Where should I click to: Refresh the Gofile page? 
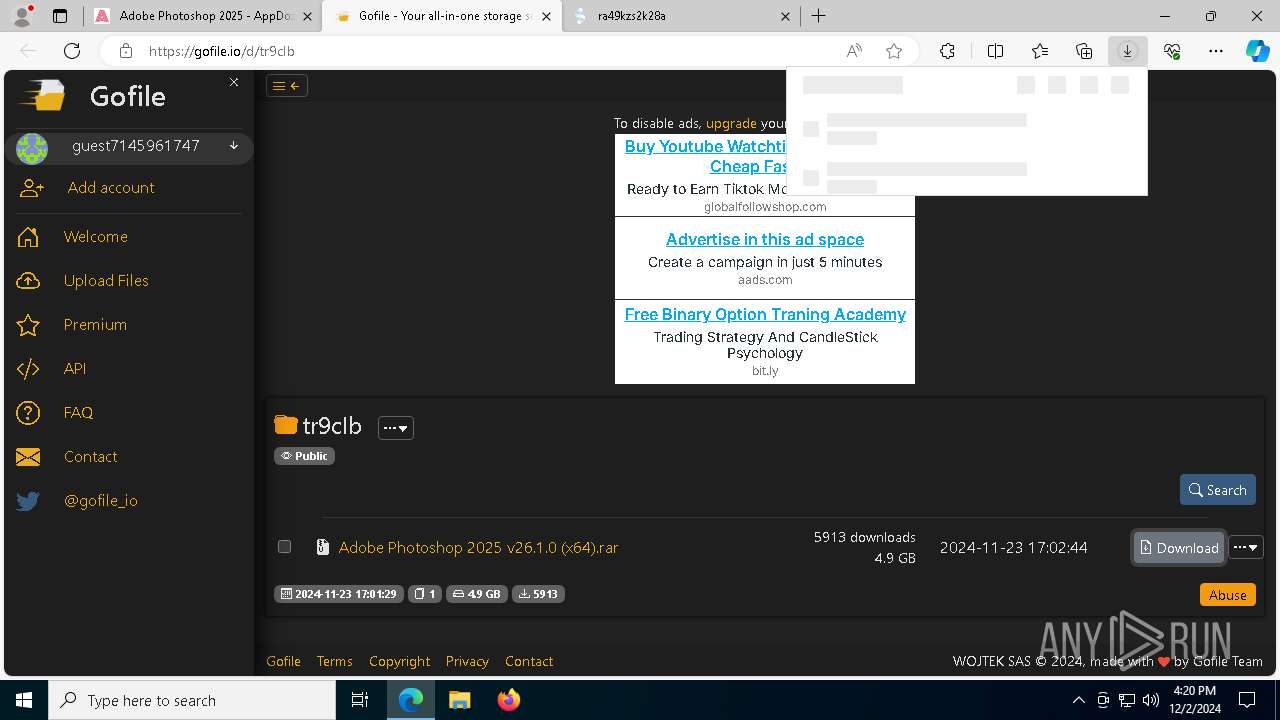[x=72, y=51]
